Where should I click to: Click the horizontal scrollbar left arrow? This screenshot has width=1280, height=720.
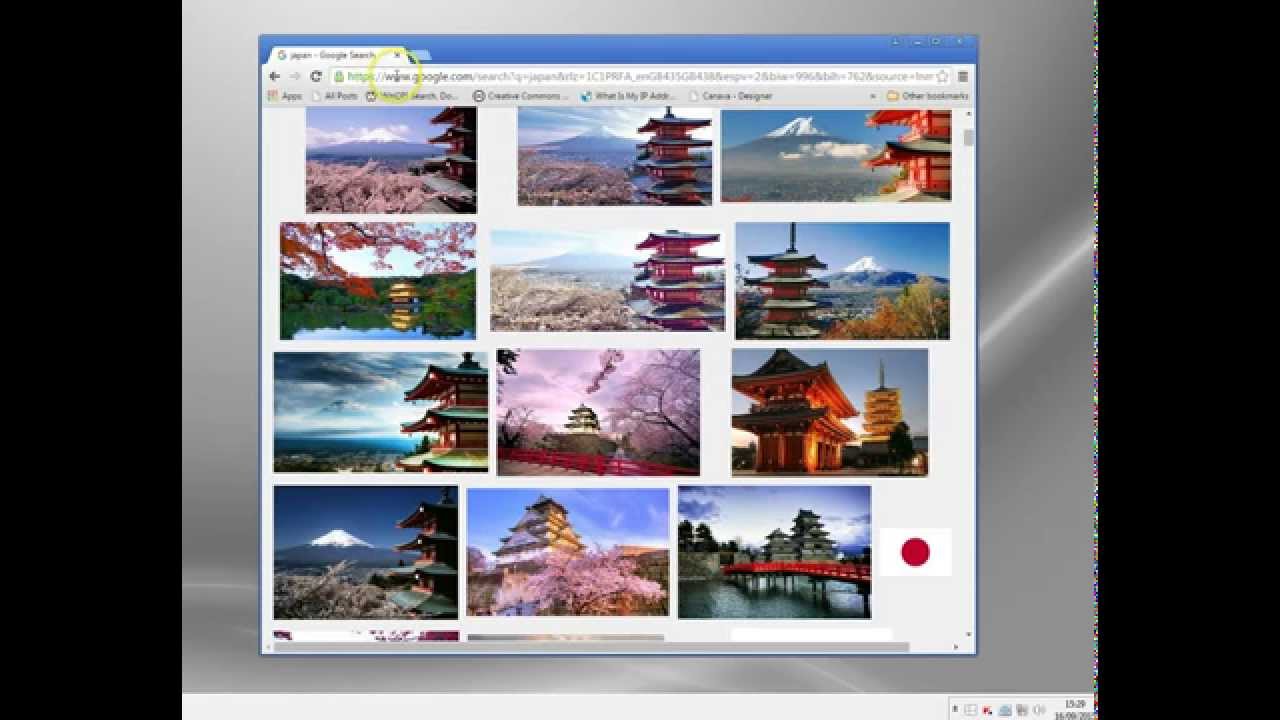[x=266, y=646]
